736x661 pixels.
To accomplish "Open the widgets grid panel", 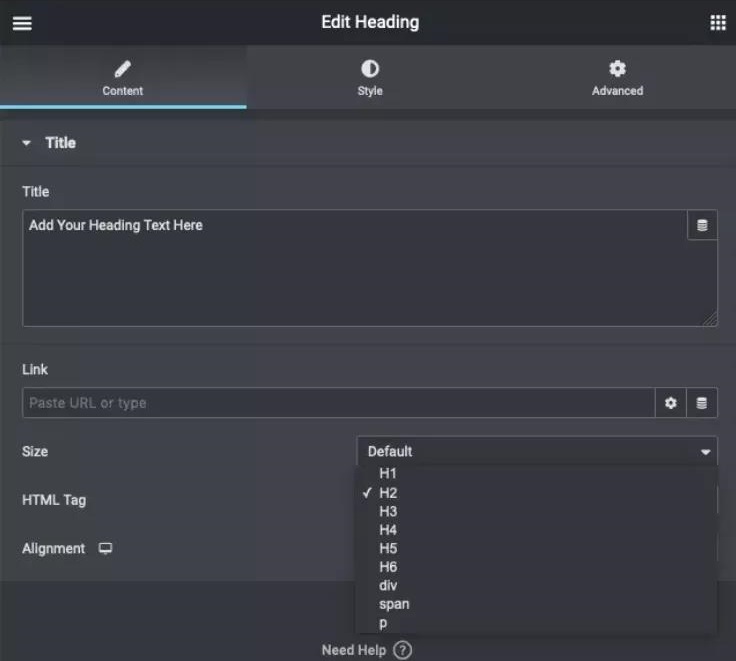I will pyautogui.click(x=717, y=22).
